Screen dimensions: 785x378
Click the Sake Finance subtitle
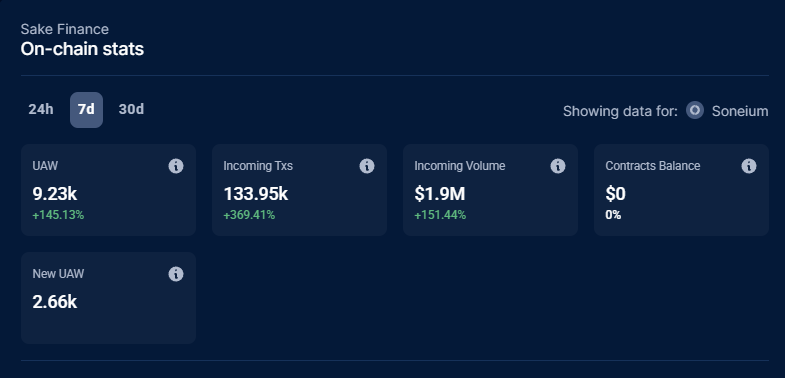(x=65, y=30)
